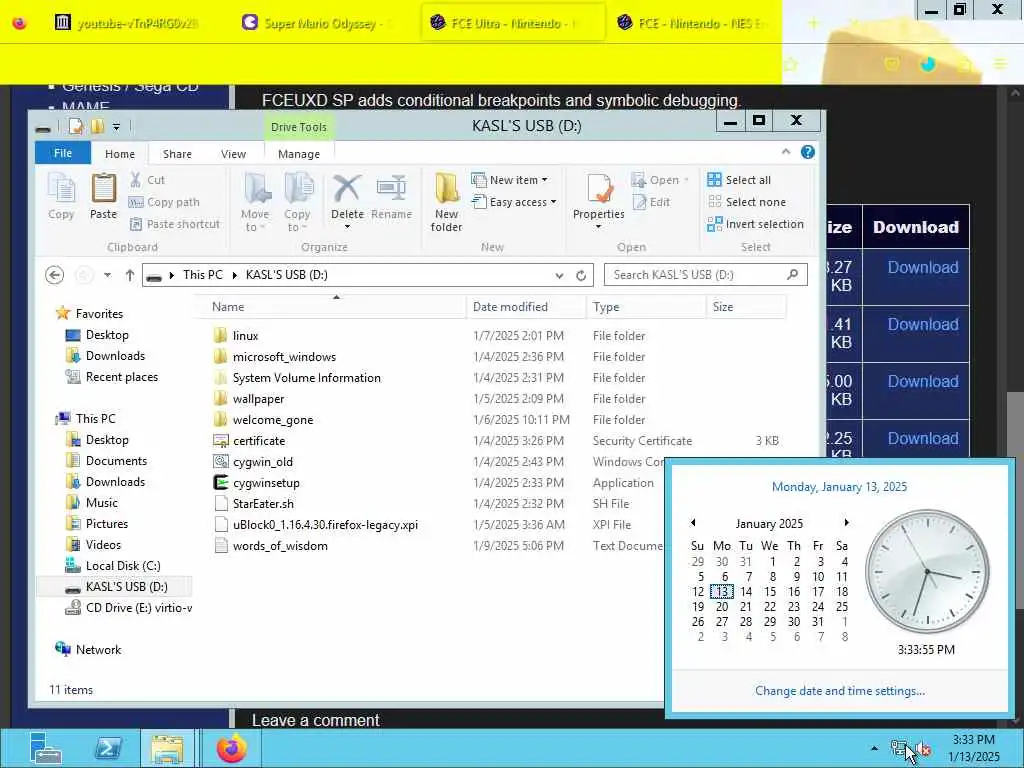The width and height of the screenshot is (1024, 768).
Task: Click the Edit option in Open group
Action: 651,202
